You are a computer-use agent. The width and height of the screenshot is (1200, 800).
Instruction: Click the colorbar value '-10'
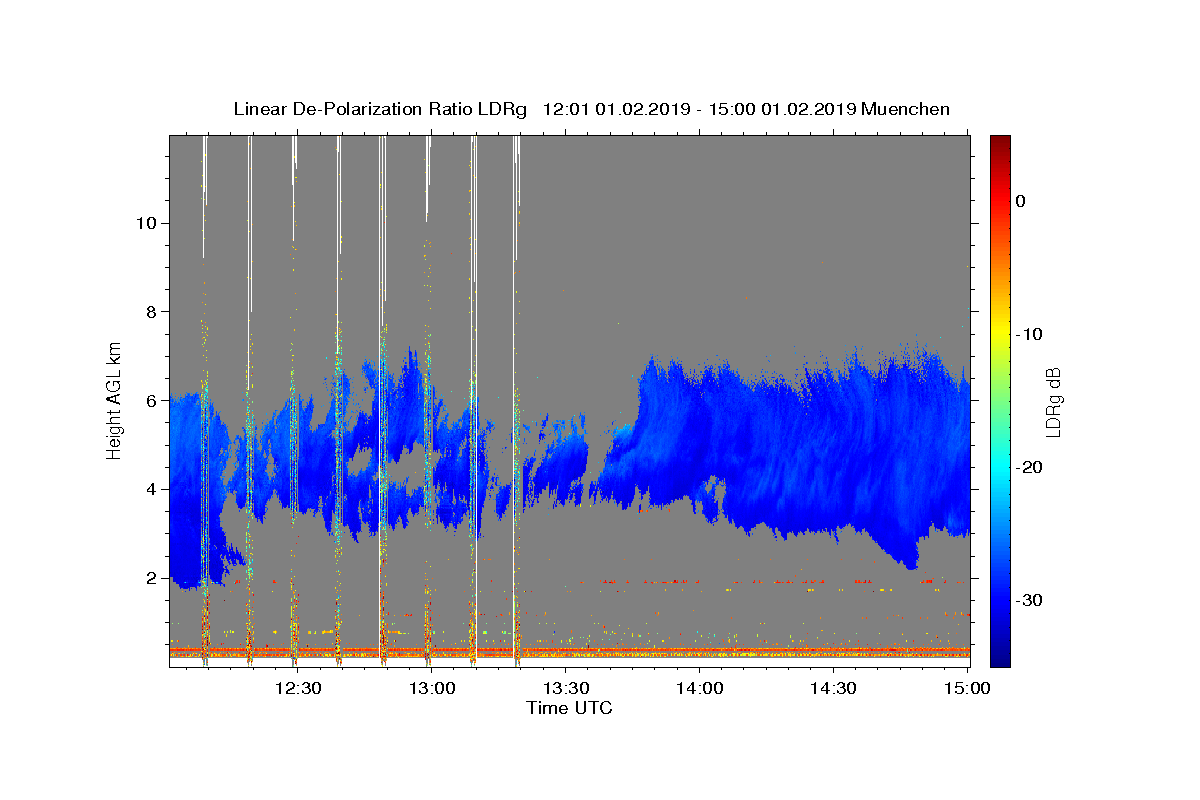click(1029, 334)
